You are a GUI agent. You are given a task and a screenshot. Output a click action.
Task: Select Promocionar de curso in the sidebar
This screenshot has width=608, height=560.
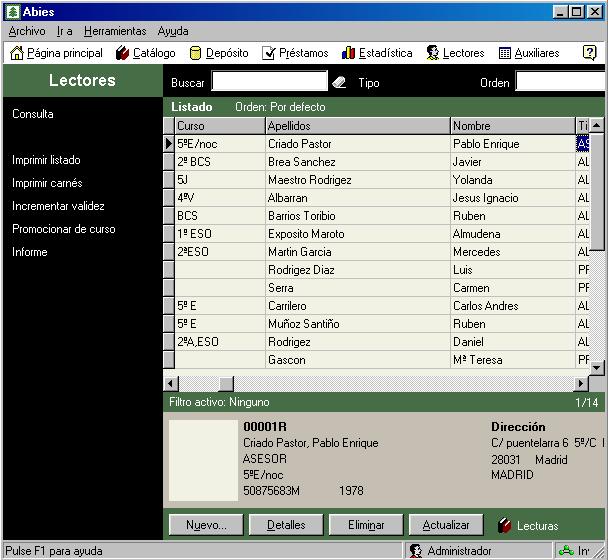click(x=63, y=229)
